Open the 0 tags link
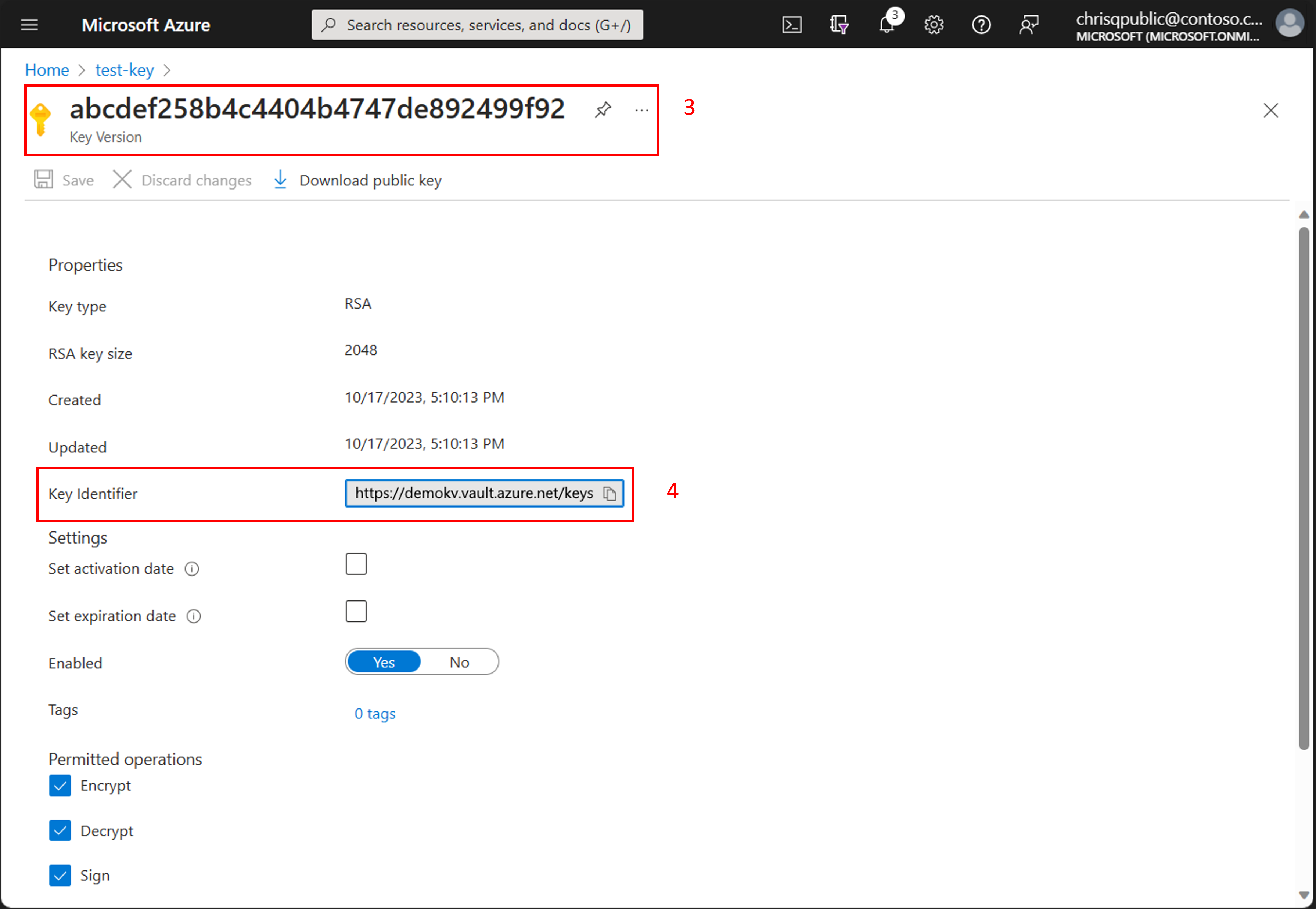Image resolution: width=1316 pixels, height=909 pixels. [375, 714]
